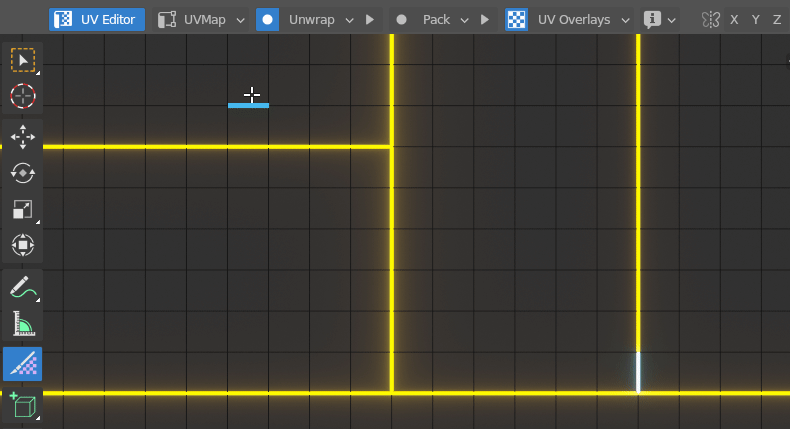790x429 pixels.
Task: Click the mirror butterfly icon
Action: [x=710, y=20]
